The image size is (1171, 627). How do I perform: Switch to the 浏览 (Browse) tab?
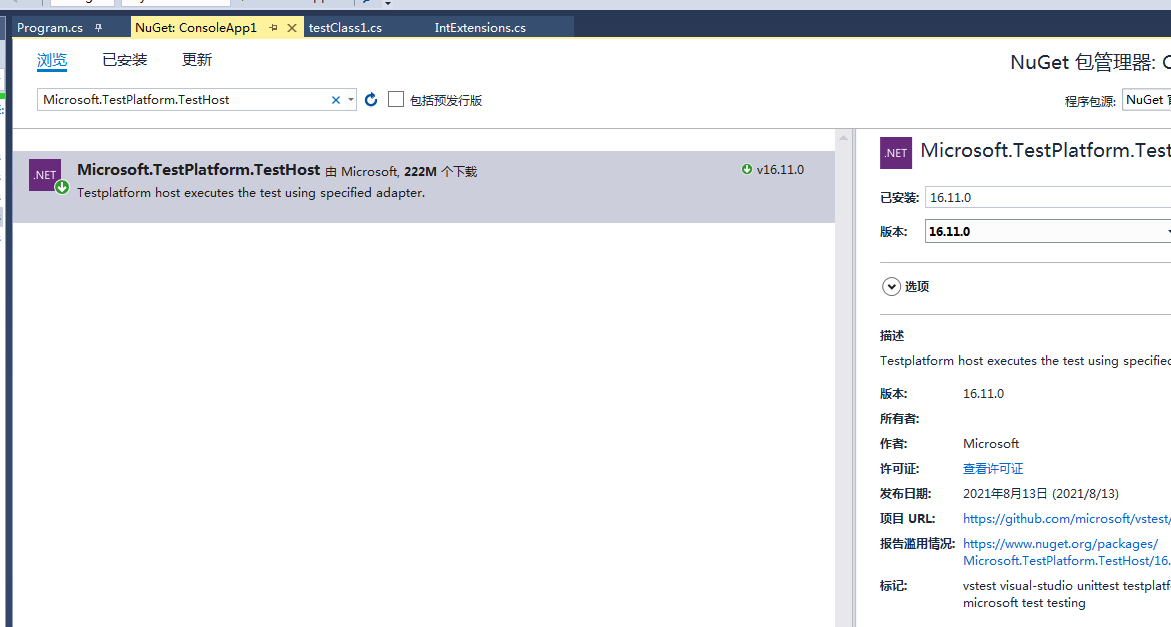52,60
